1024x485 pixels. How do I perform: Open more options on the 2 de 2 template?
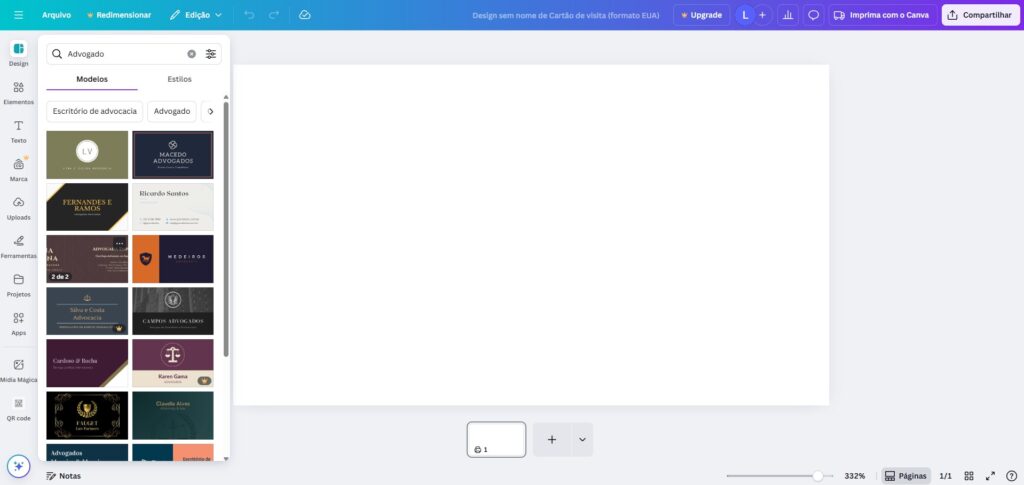120,243
